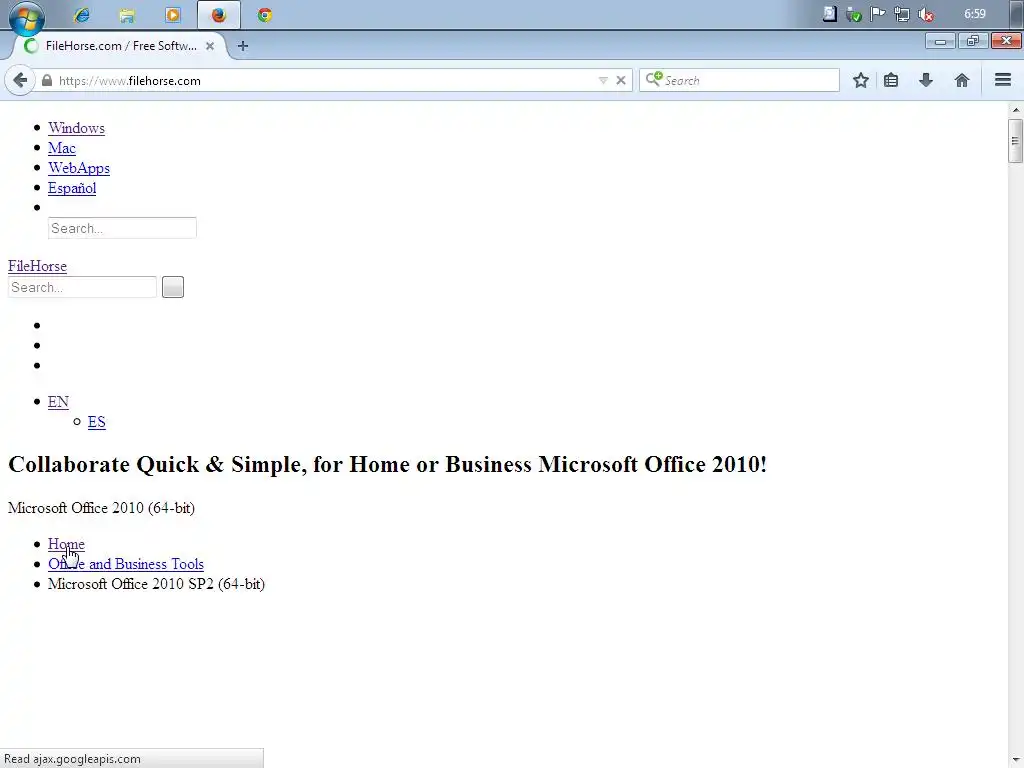The image size is (1024, 768).
Task: Go to the Firefox home page icon
Action: [x=961, y=80]
